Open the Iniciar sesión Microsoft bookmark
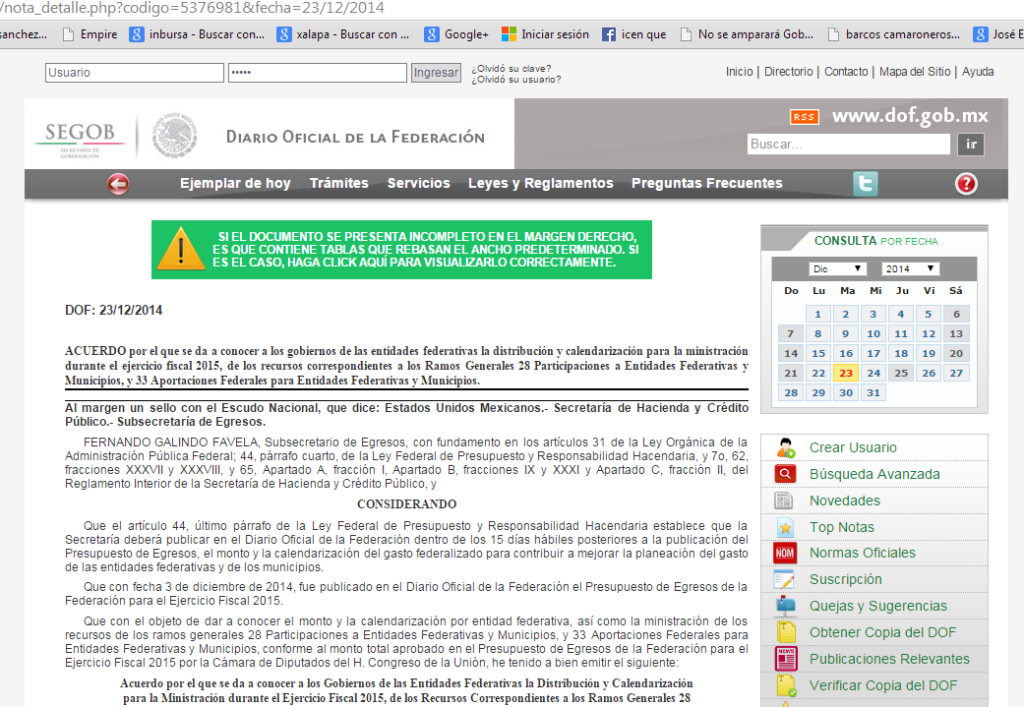 coord(545,35)
